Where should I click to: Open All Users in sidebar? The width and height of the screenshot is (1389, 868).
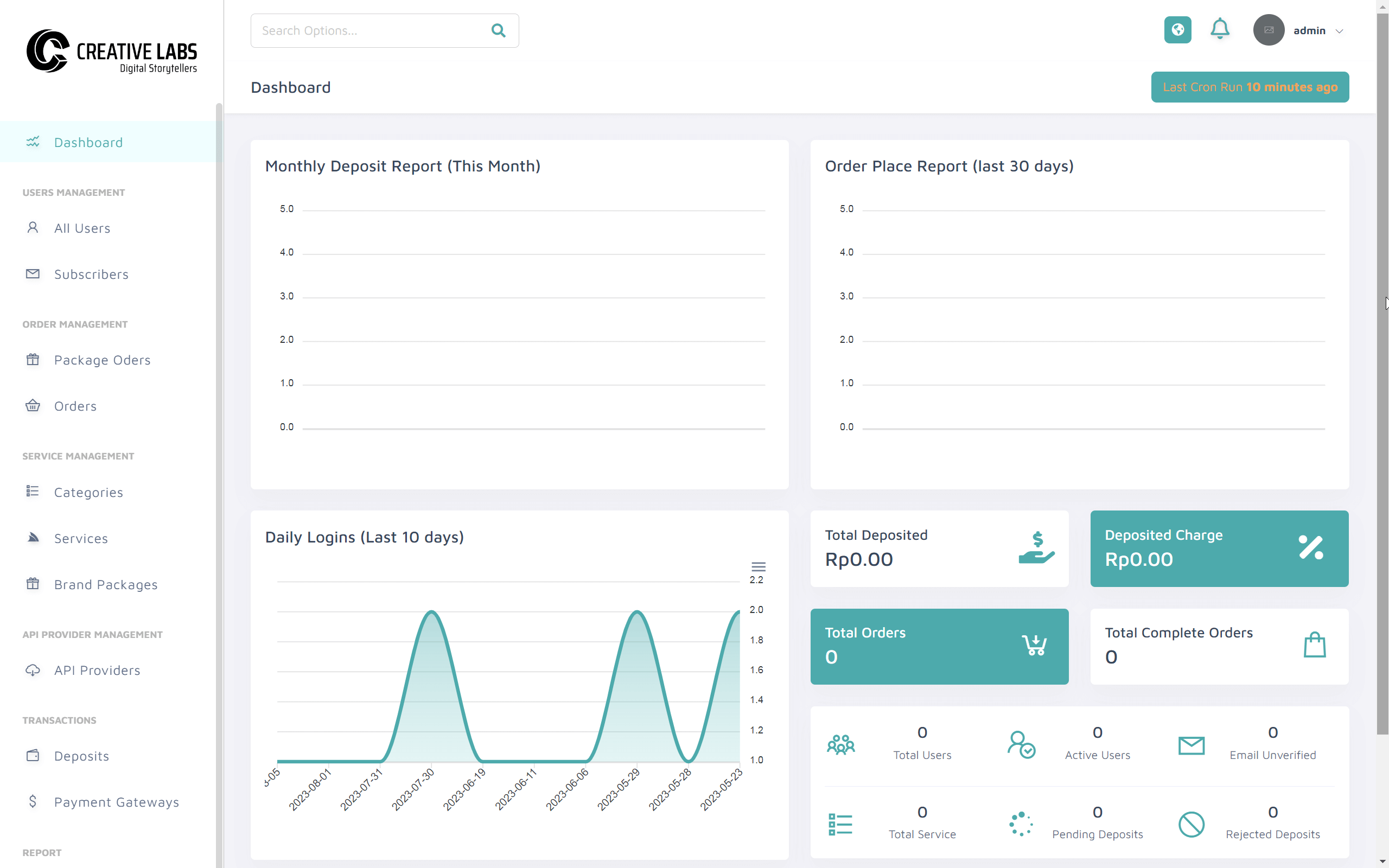[x=82, y=228]
